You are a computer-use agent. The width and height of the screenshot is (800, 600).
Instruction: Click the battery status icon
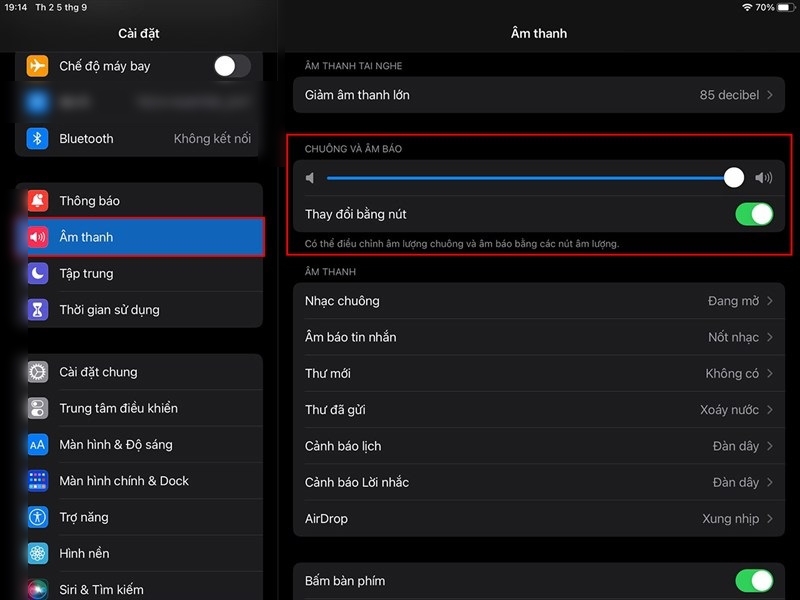point(786,7)
